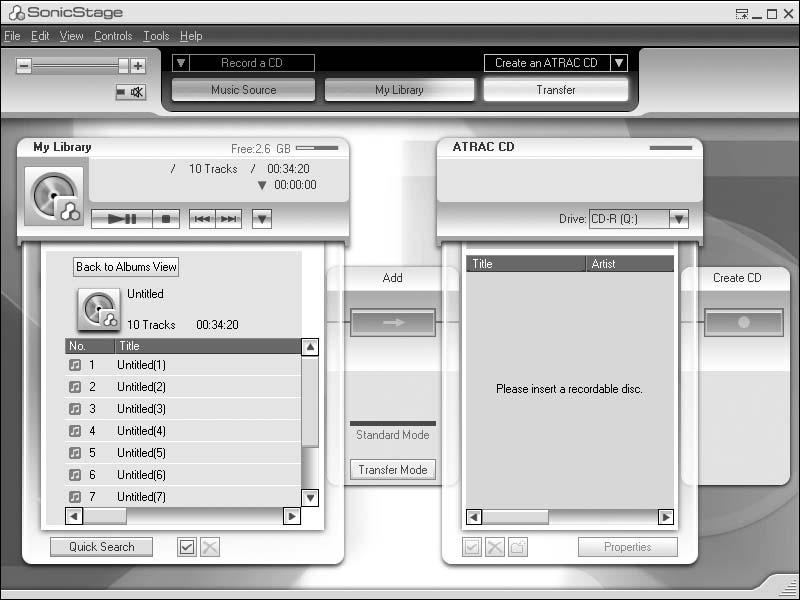
Task: Open the Create an ATRAC CD dropdown arrow
Action: click(x=619, y=63)
